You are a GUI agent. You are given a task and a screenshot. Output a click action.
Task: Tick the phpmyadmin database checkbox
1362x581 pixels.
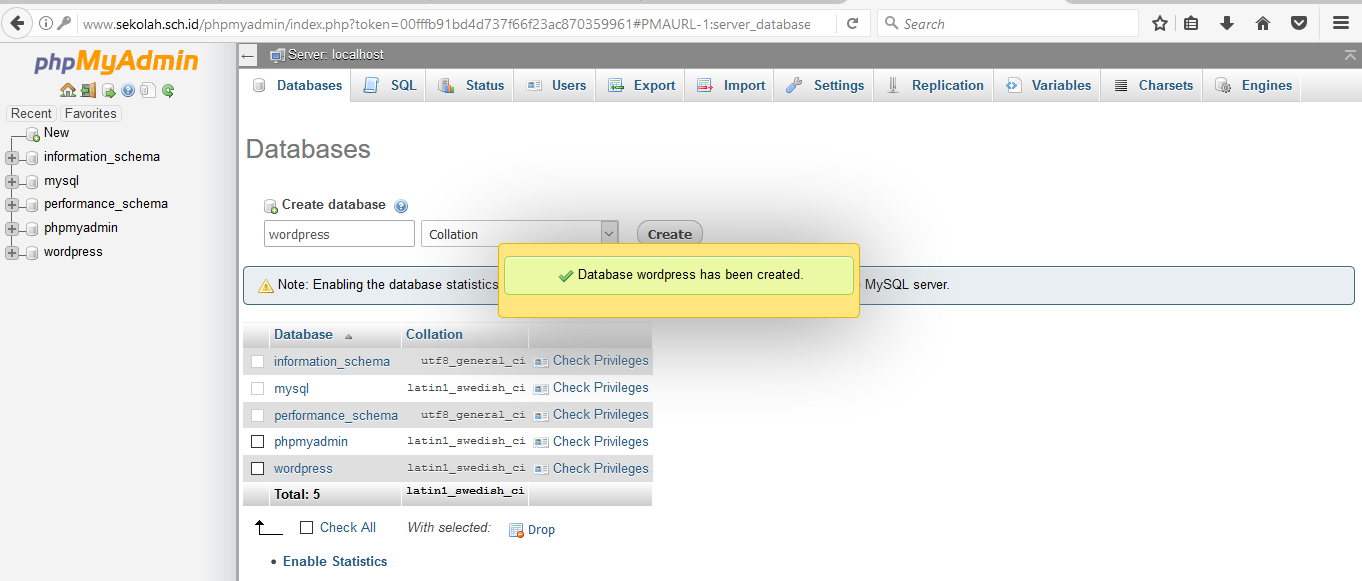coord(257,441)
